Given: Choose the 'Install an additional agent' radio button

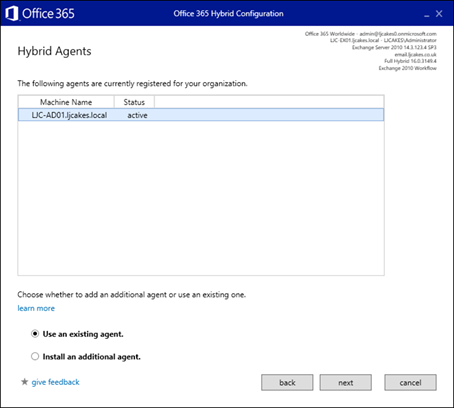Looking at the screenshot, I should [x=35, y=356].
